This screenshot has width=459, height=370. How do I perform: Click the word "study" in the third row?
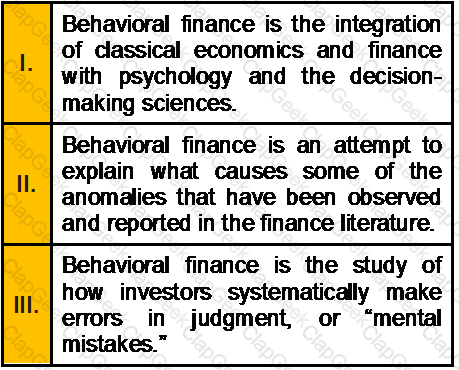coord(380,267)
